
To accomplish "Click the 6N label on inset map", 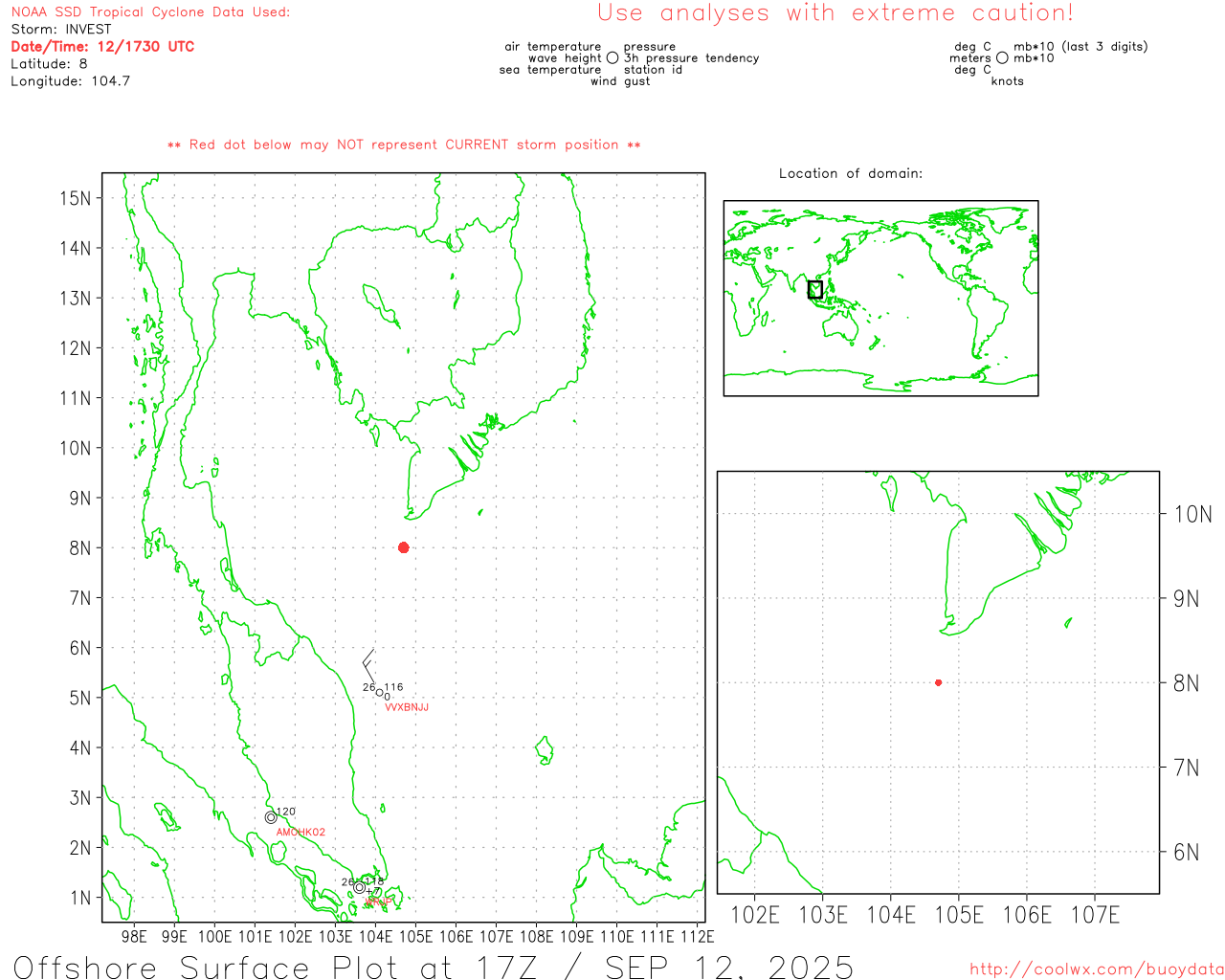I will pos(1187,852).
